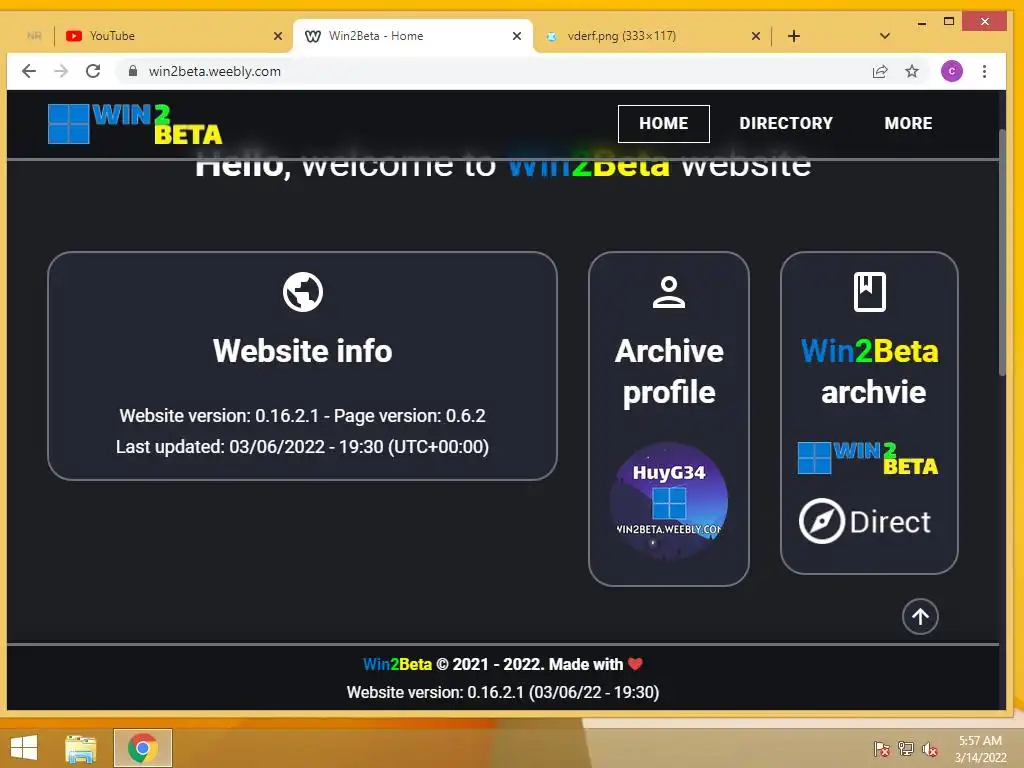Viewport: 1024px width, 768px height.
Task: Click the muted volume tray icon
Action: click(930, 748)
